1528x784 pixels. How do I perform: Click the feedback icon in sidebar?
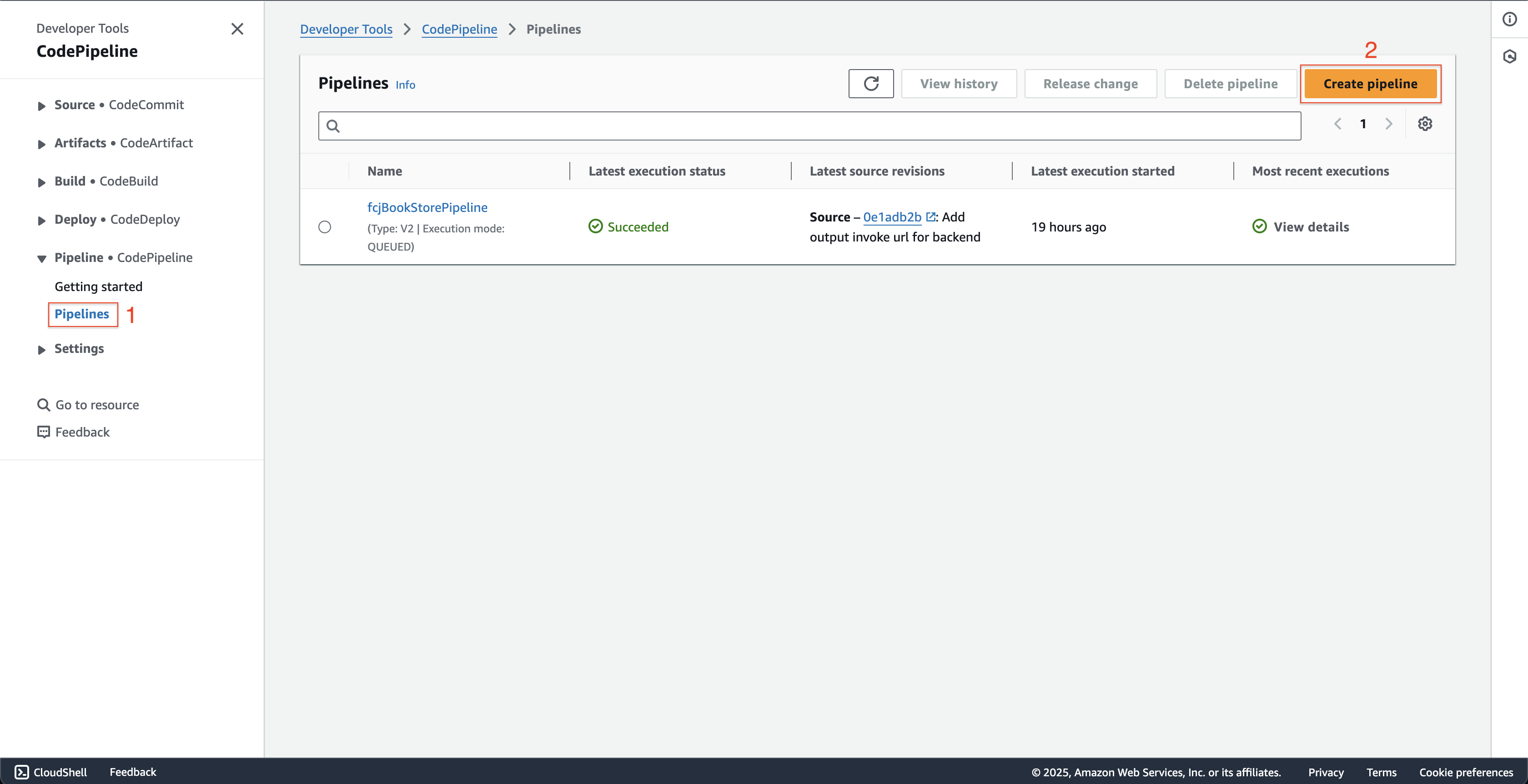44,432
